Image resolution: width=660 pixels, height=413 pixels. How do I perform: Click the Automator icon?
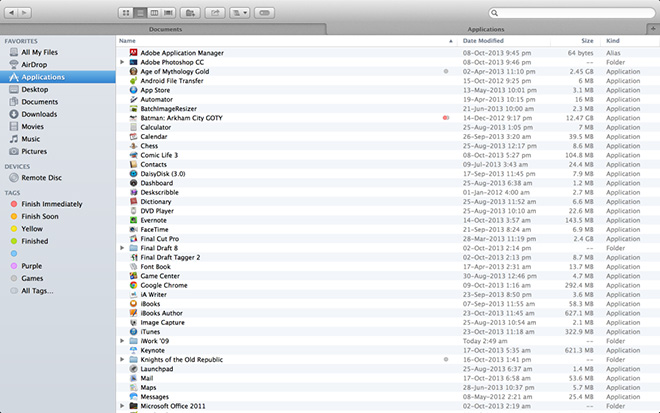click(133, 99)
